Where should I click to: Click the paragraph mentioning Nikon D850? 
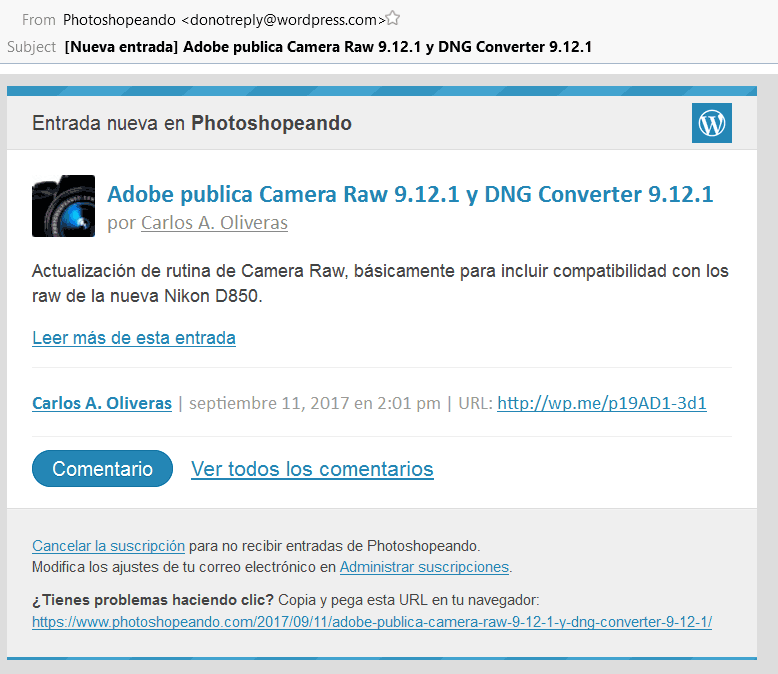click(x=380, y=283)
